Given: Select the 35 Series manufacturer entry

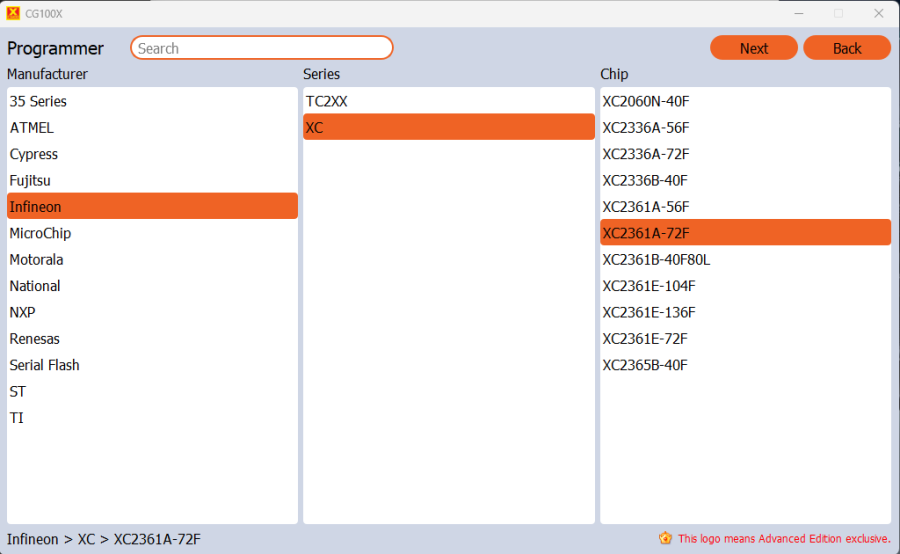Looking at the screenshot, I should (x=38, y=101).
